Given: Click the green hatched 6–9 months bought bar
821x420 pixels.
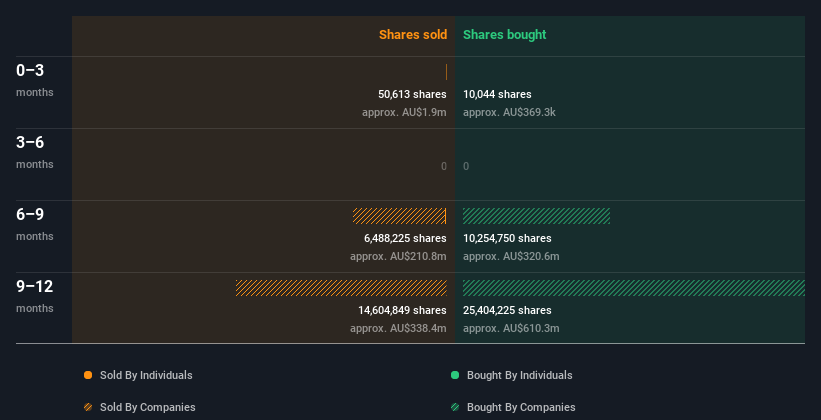Looking at the screenshot, I should [x=536, y=216].
